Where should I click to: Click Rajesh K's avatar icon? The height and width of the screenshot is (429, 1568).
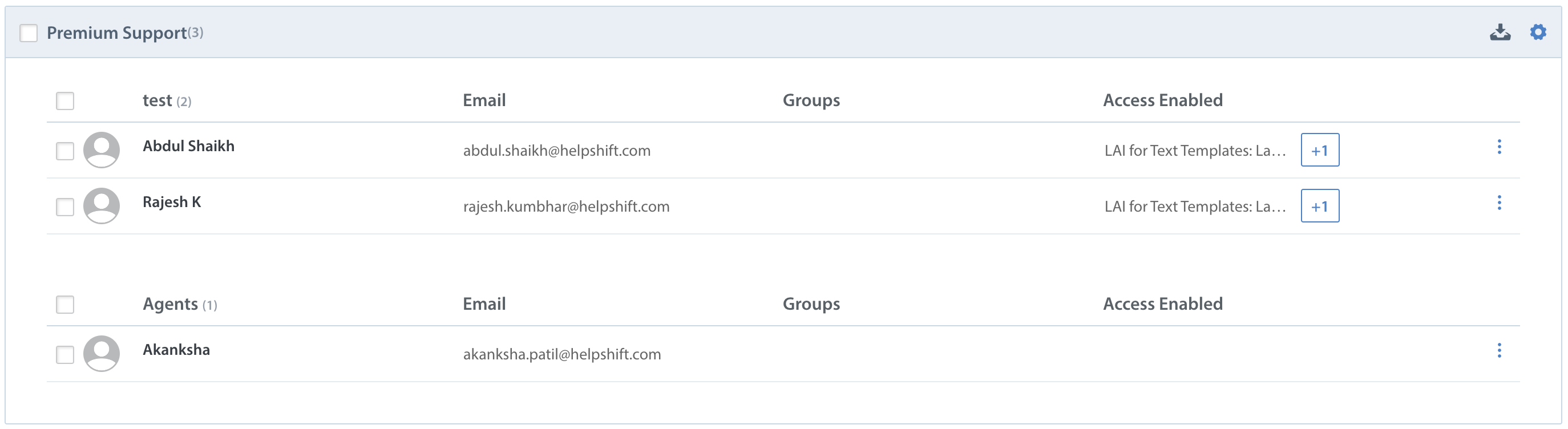[x=101, y=206]
